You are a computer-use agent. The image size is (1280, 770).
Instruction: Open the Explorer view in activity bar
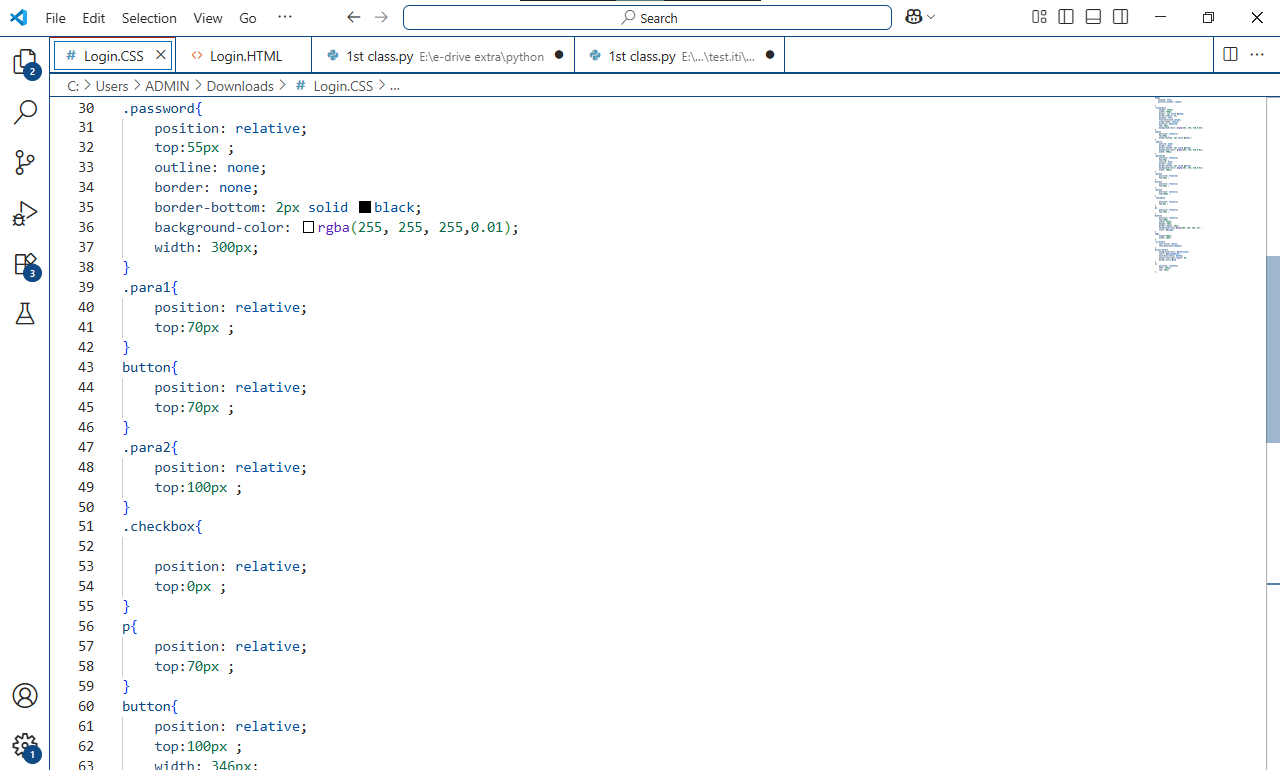pyautogui.click(x=25, y=62)
